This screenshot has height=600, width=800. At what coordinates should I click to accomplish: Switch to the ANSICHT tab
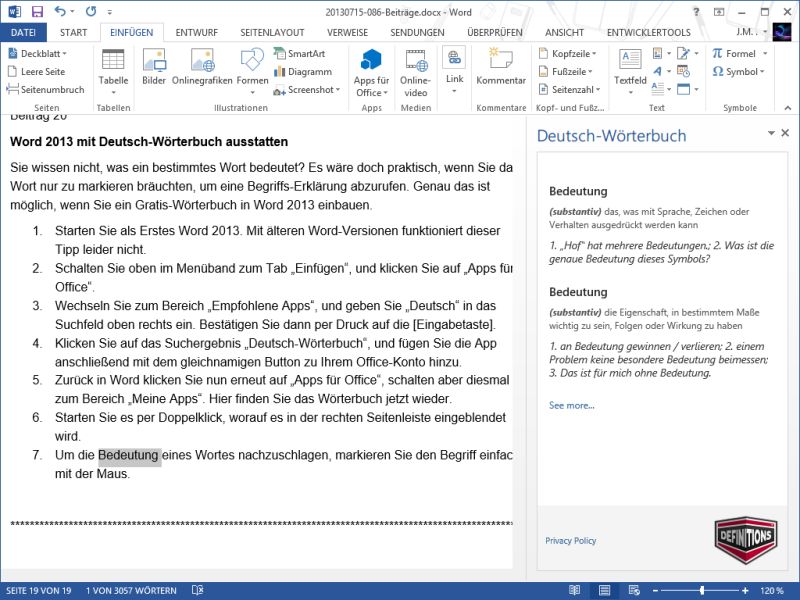click(x=564, y=32)
